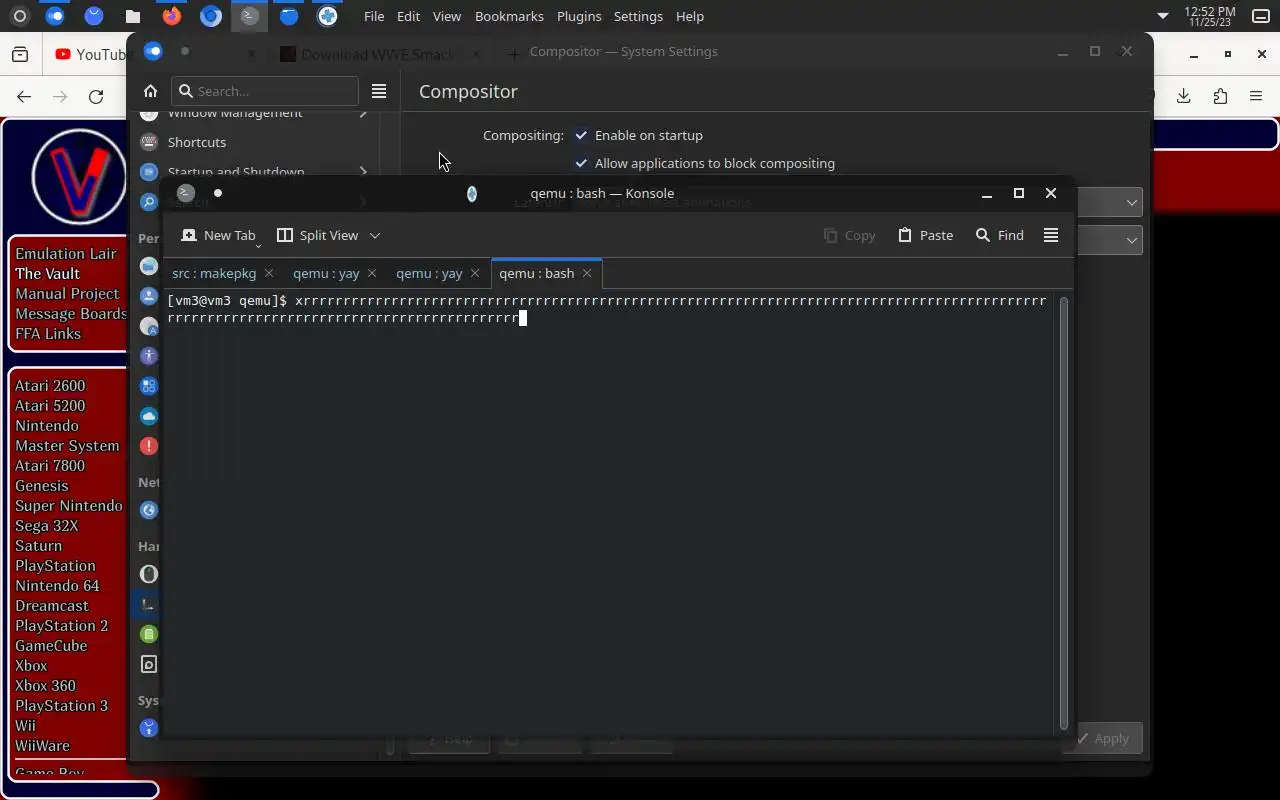Open the Settings menu

point(638,16)
